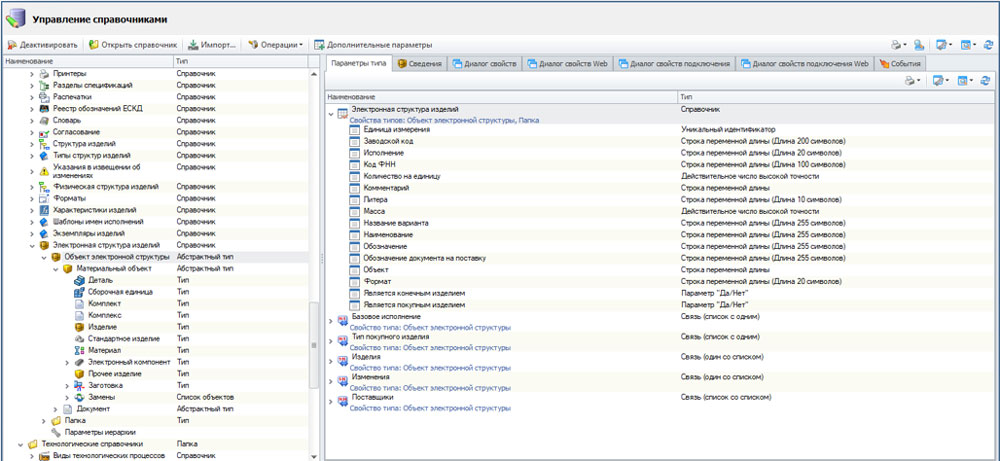Select the Деталь type icon in tree

coord(80,280)
